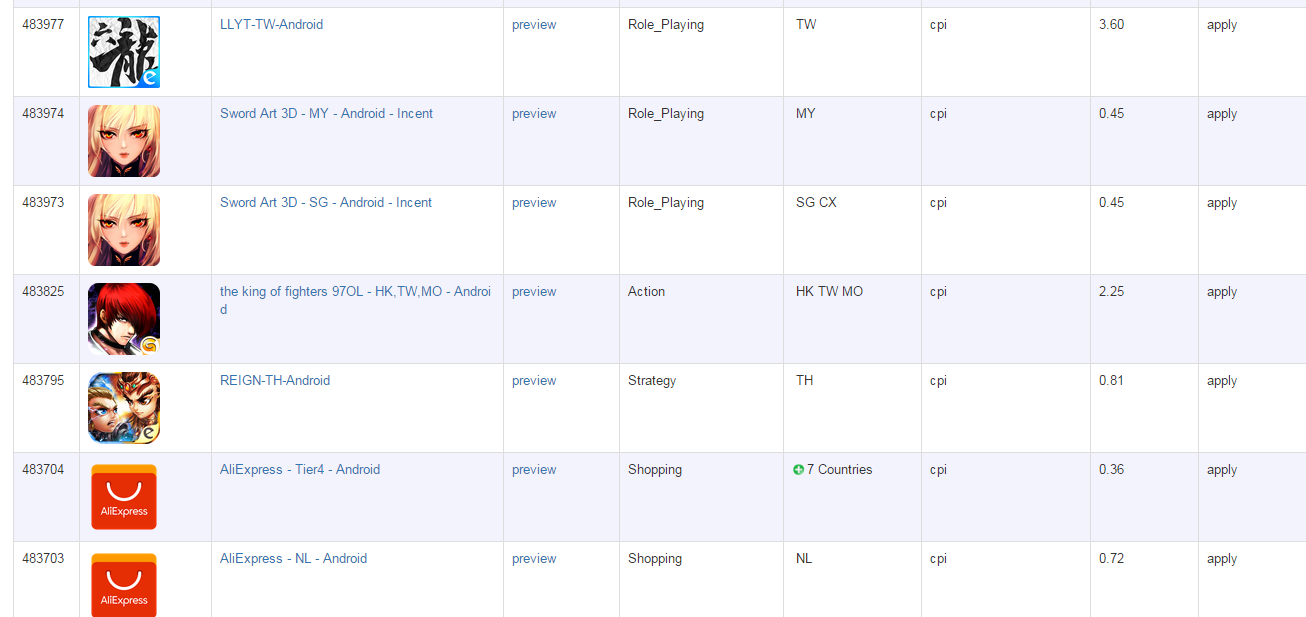This screenshot has width=1306, height=617.
Task: Click the AliExpress Tier4 app icon
Action: point(124,497)
